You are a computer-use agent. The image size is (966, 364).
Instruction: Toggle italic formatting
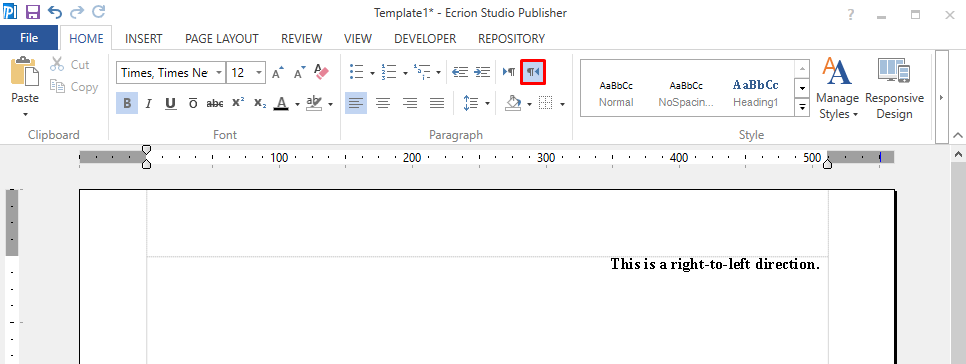(x=148, y=103)
